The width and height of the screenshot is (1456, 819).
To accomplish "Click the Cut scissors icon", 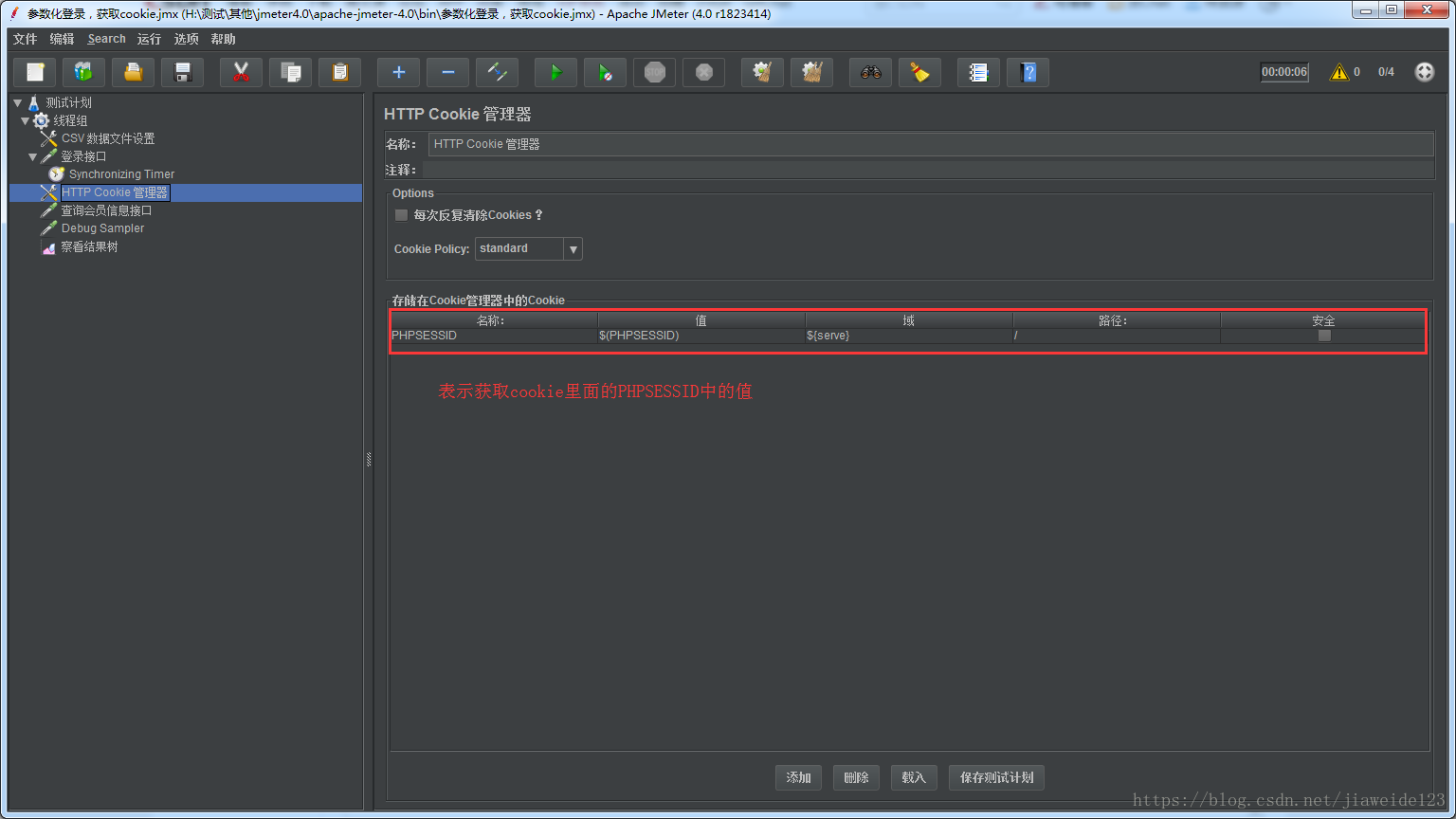I will [241, 72].
